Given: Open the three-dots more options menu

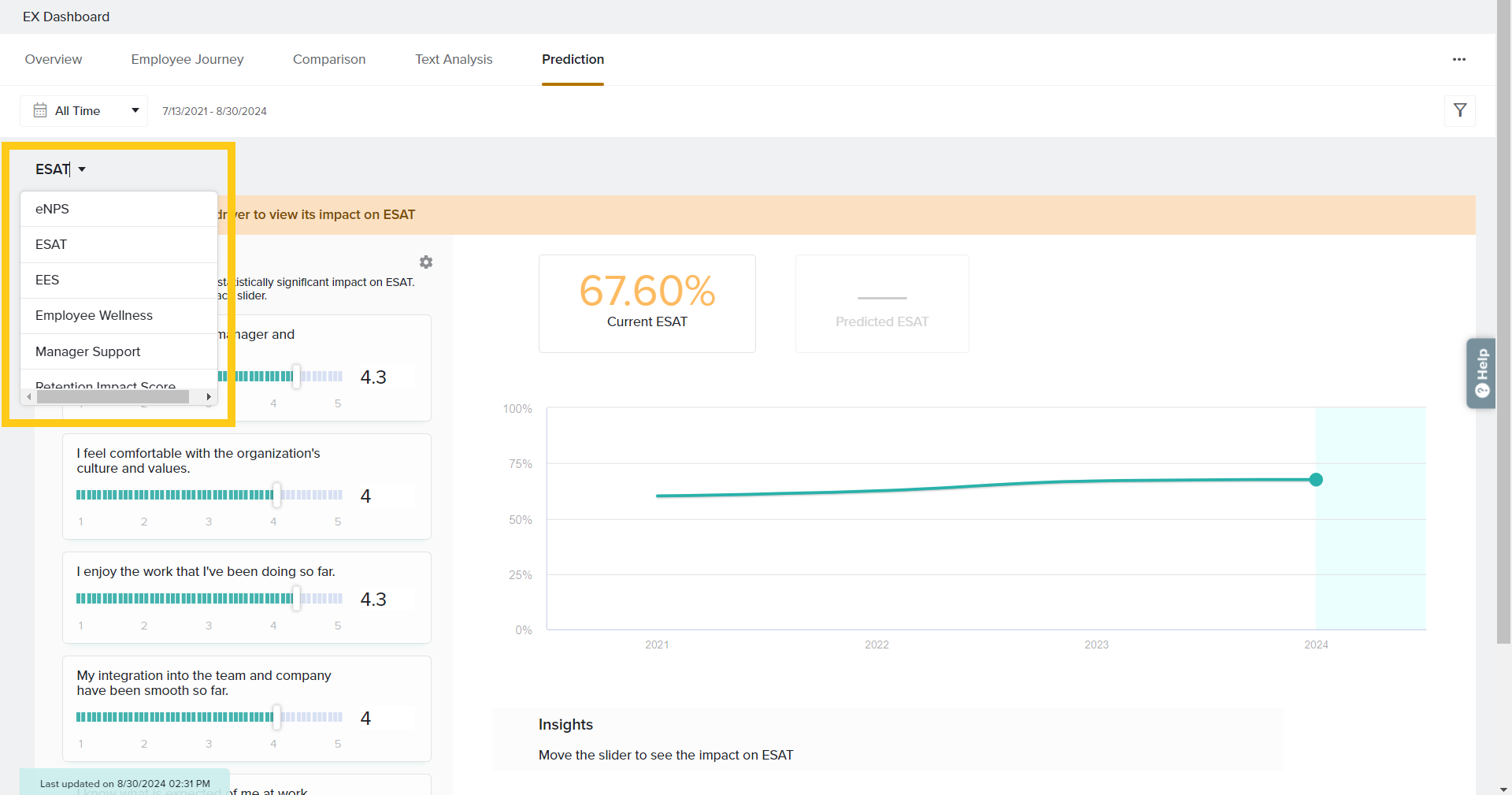Looking at the screenshot, I should 1458,60.
